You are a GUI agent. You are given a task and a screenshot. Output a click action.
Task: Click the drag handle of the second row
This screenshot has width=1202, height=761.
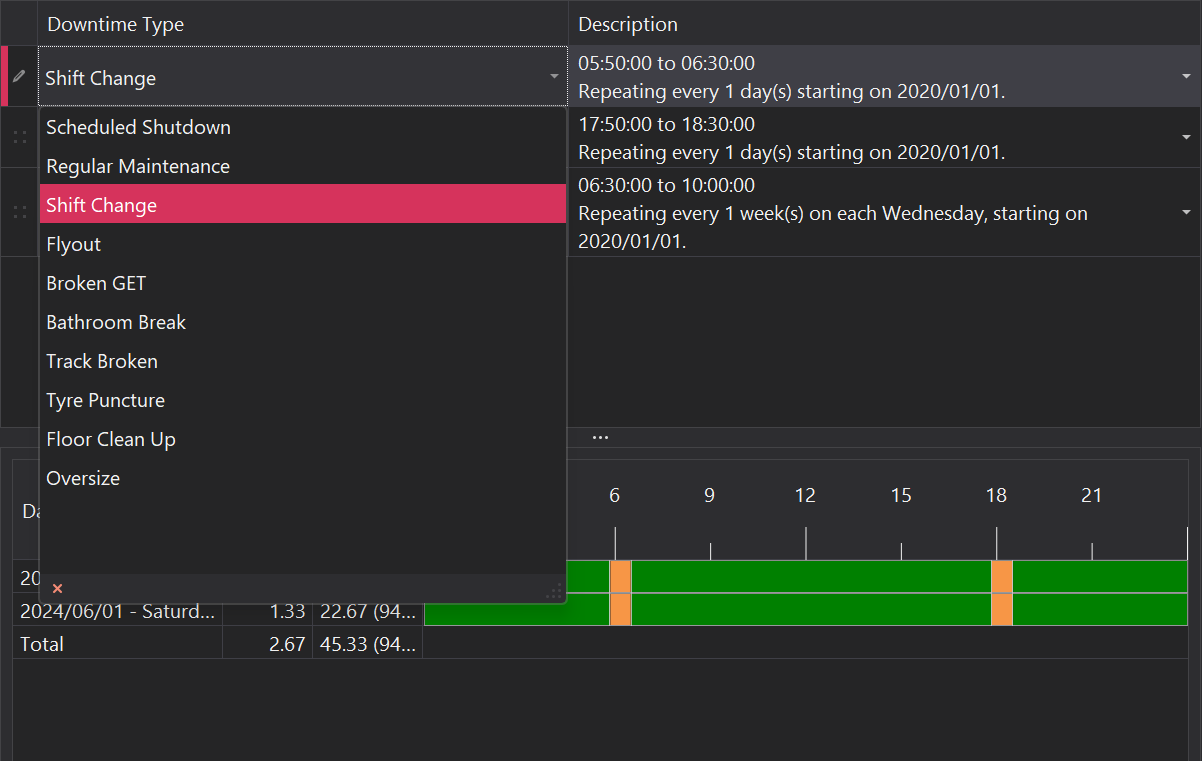[19, 137]
